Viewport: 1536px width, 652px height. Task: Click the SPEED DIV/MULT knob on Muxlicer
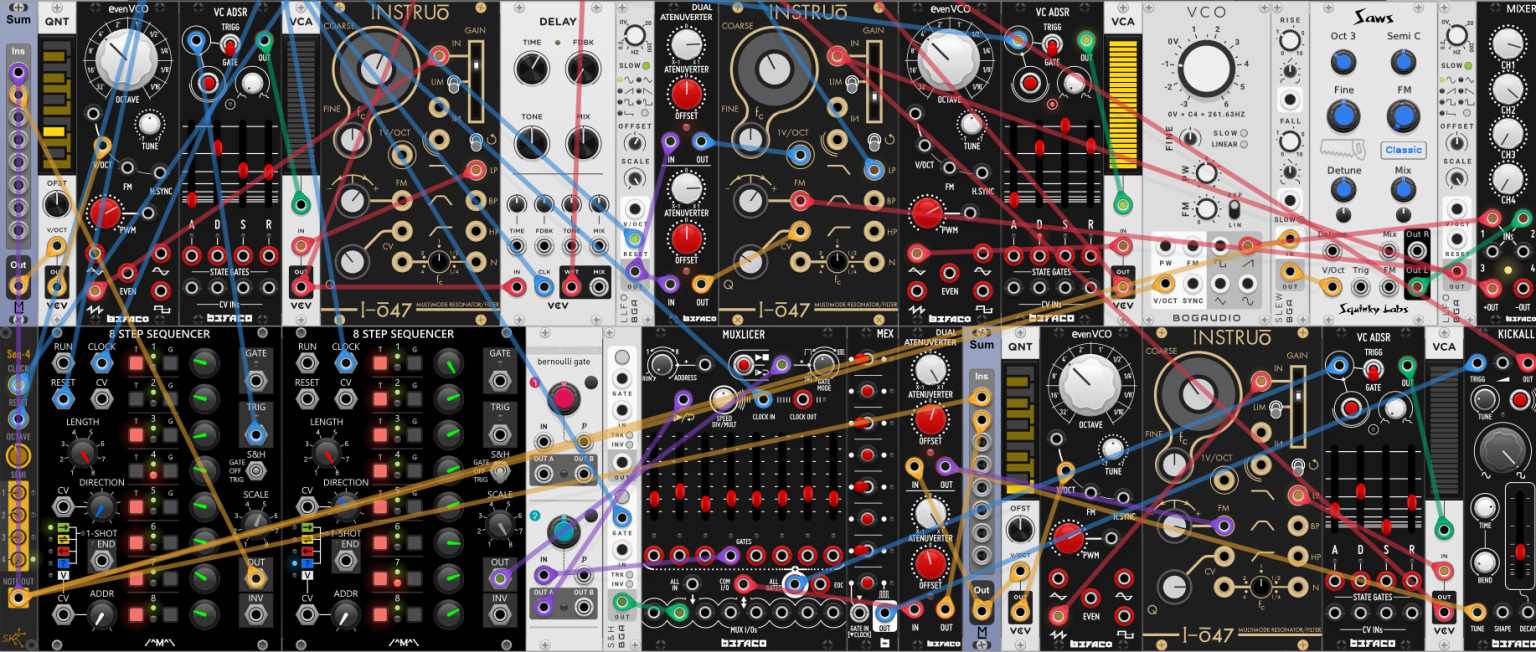(x=725, y=398)
